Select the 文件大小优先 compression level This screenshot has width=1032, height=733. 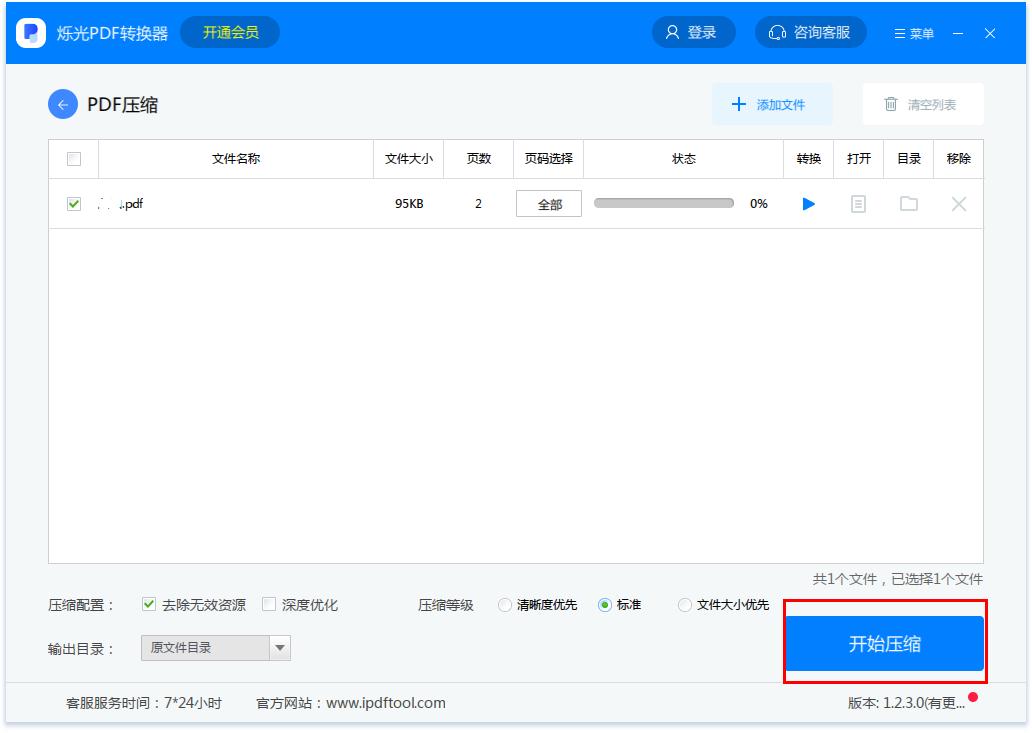pyautogui.click(x=684, y=604)
